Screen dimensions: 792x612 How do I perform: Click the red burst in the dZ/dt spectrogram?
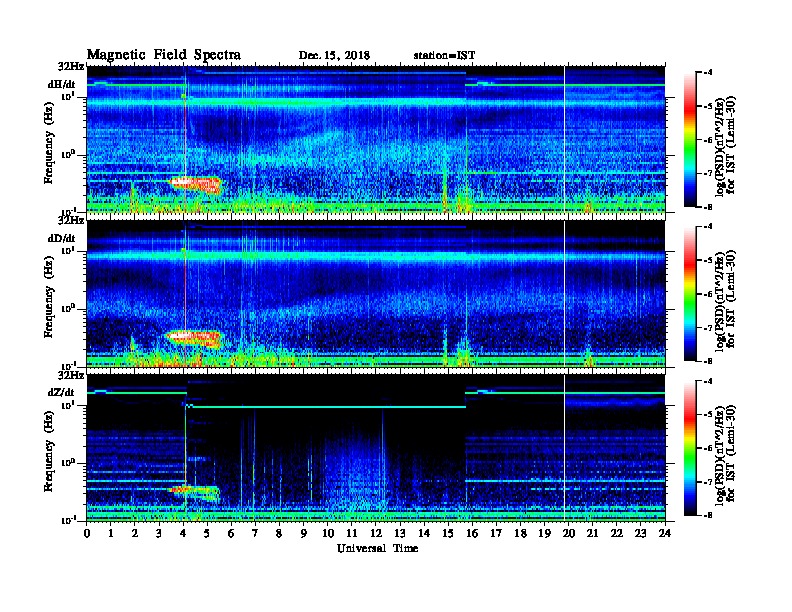(x=193, y=491)
